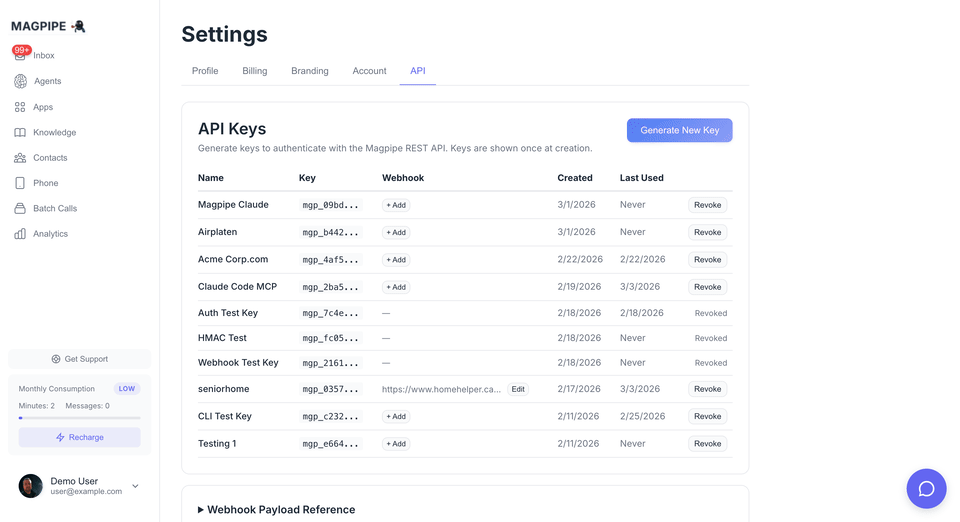Click the Batch Calls icon
Viewport: 960px width, 522px height.
pyautogui.click(x=20, y=209)
